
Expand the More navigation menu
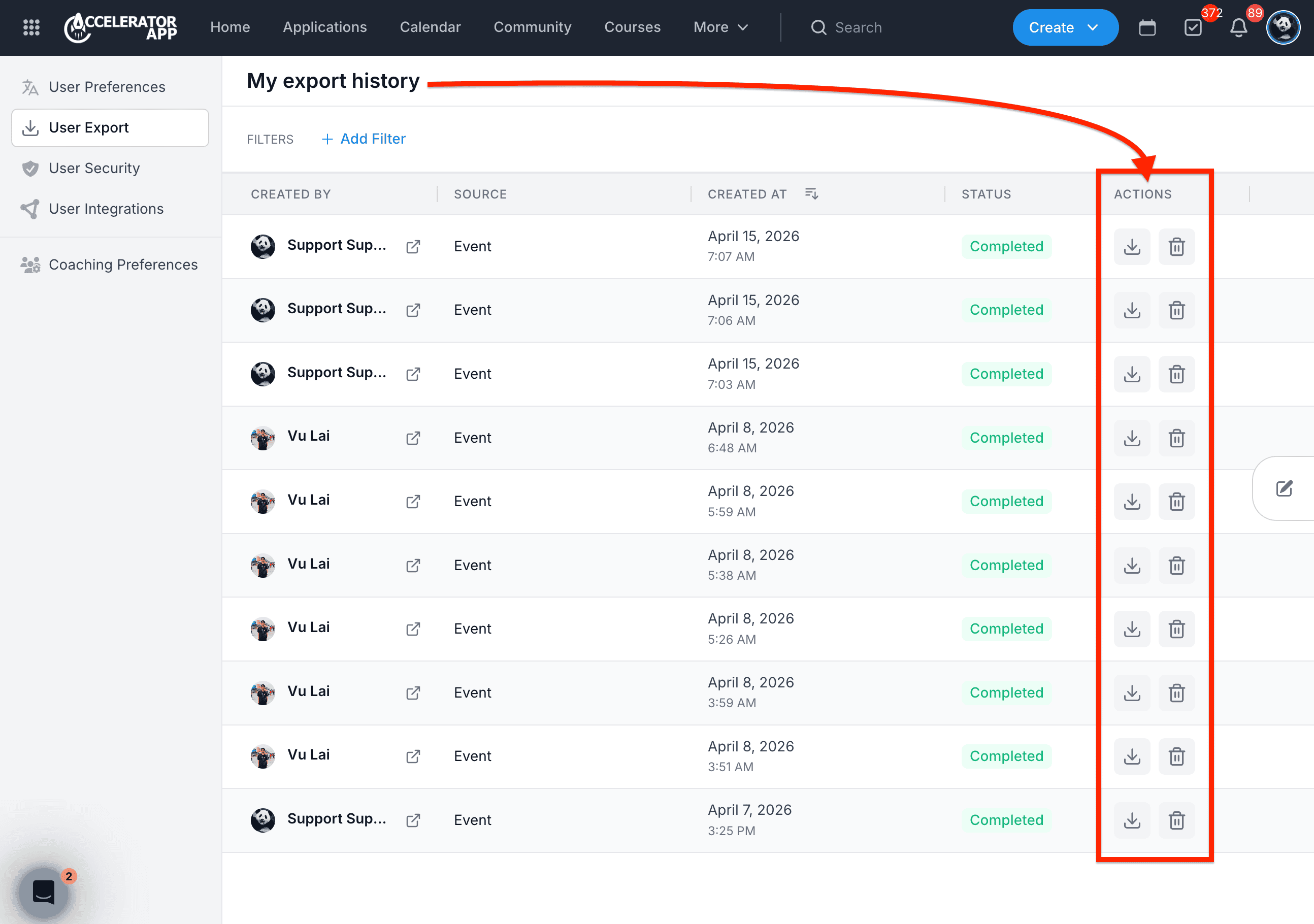tap(720, 27)
